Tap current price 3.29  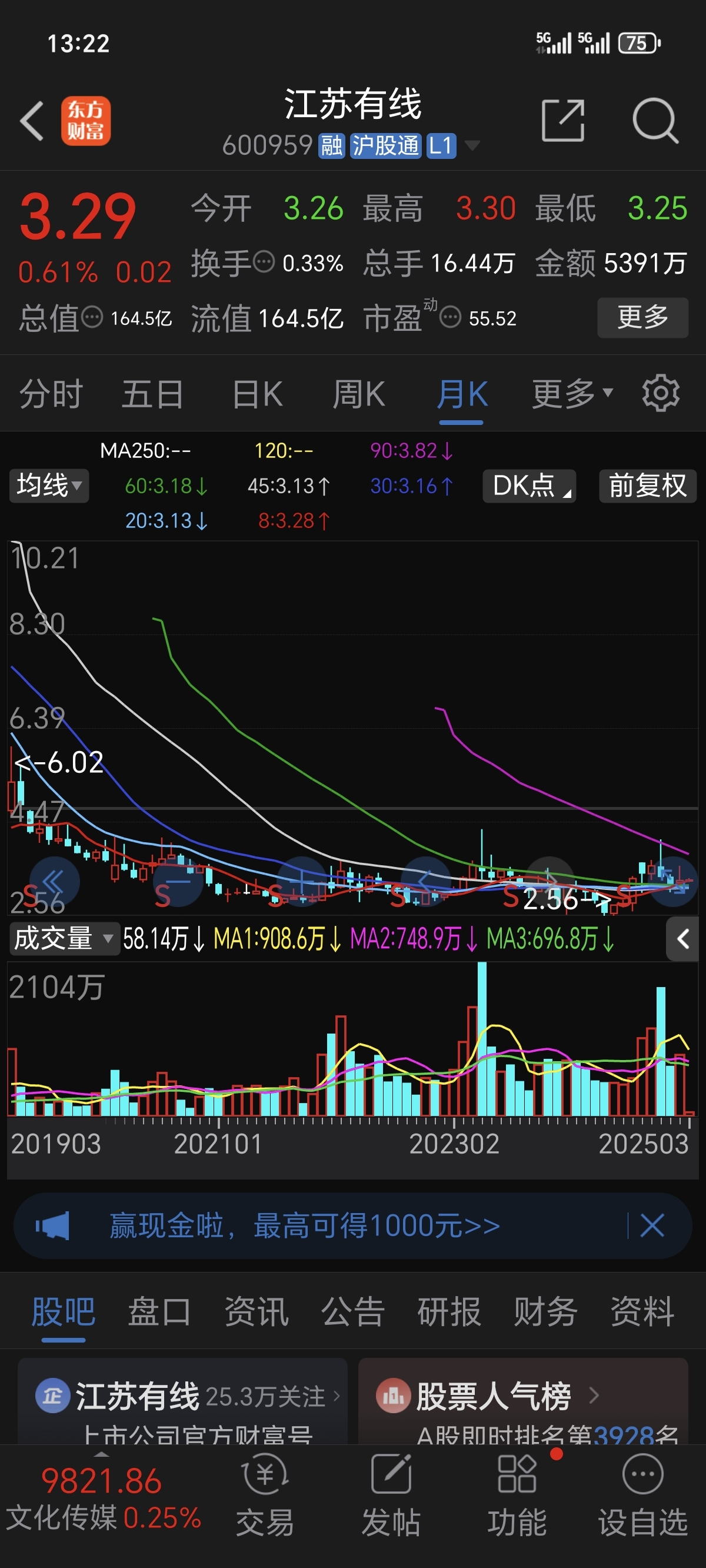pyautogui.click(x=78, y=215)
